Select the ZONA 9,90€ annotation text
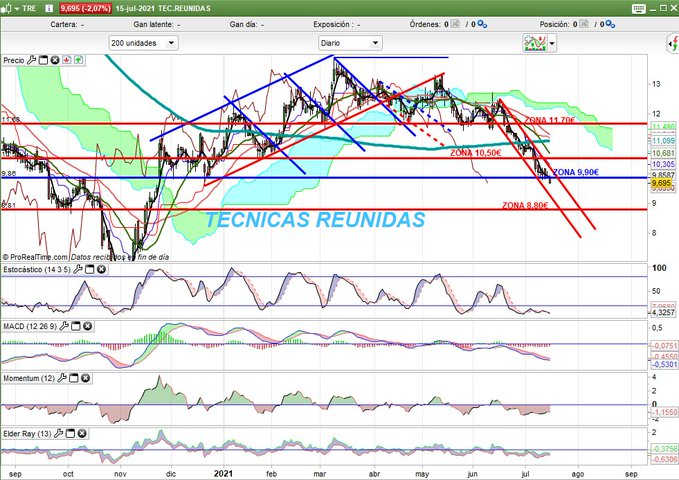Viewport: 679px width, 480px height. 576,172
